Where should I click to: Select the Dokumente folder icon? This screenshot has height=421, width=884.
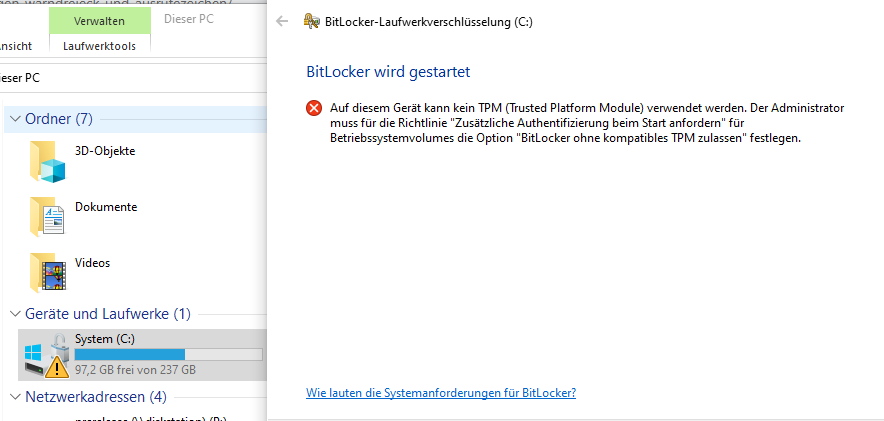[x=47, y=216]
